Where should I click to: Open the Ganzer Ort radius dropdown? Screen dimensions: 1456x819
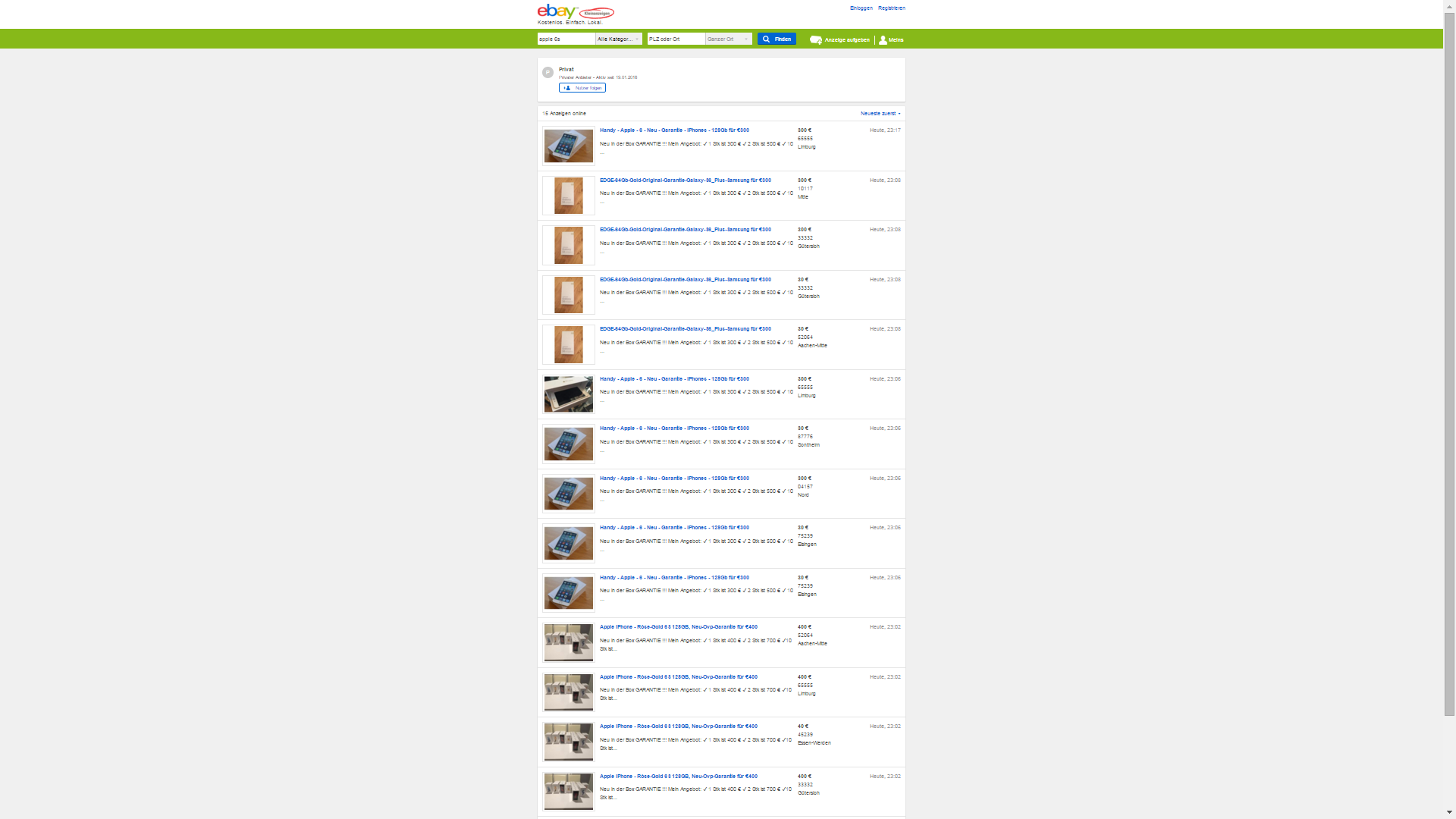(728, 39)
